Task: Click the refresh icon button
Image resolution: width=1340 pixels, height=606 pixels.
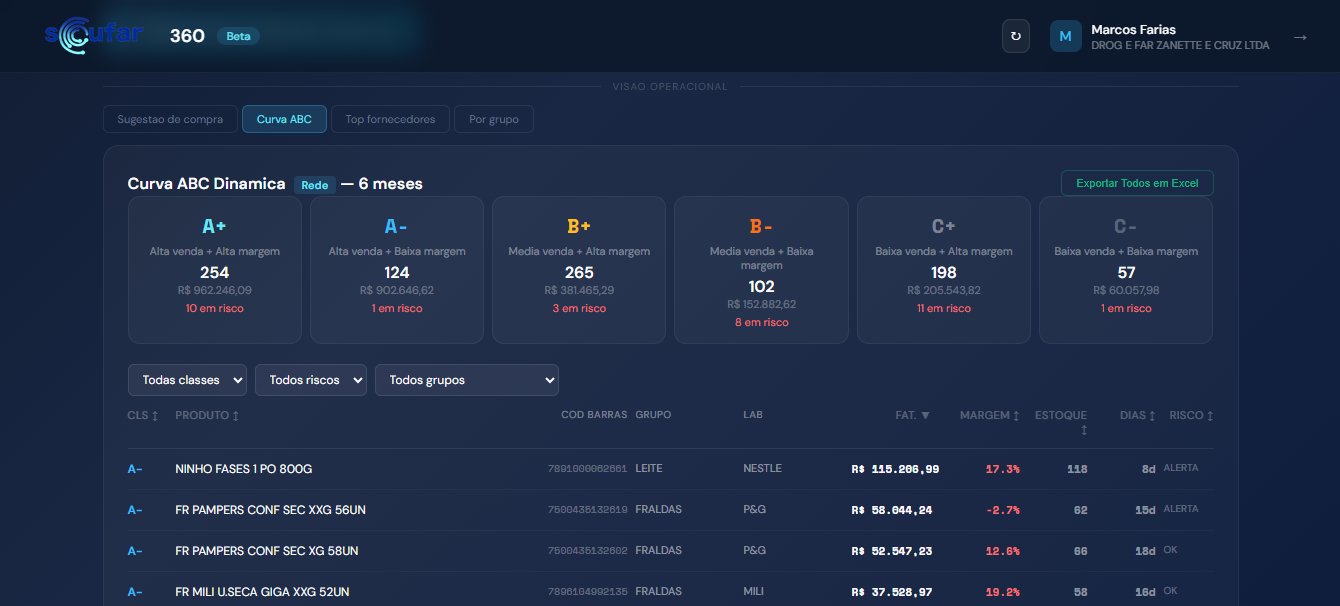Action: coord(1016,36)
